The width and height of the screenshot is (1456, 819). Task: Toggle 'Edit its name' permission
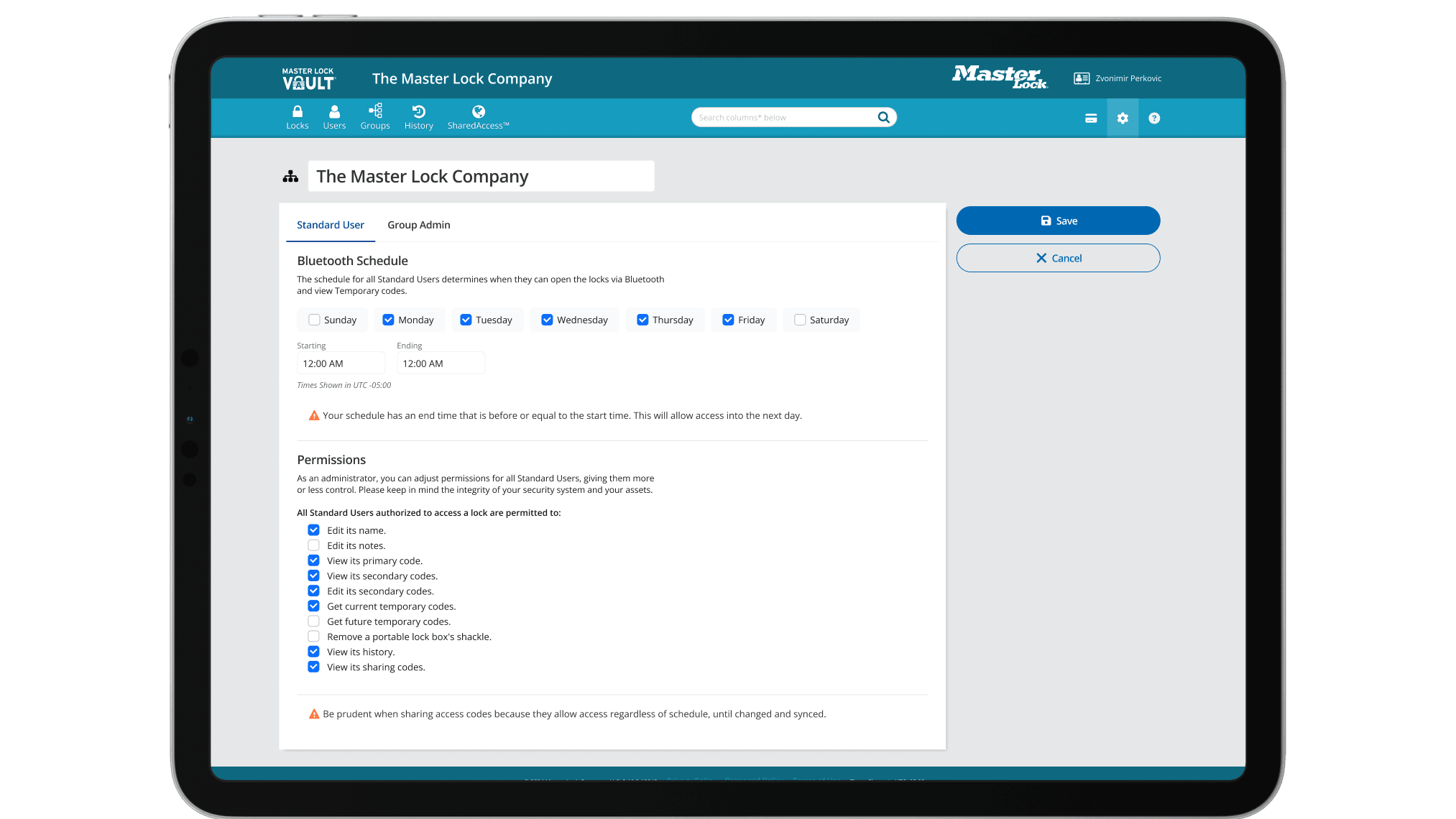click(313, 529)
